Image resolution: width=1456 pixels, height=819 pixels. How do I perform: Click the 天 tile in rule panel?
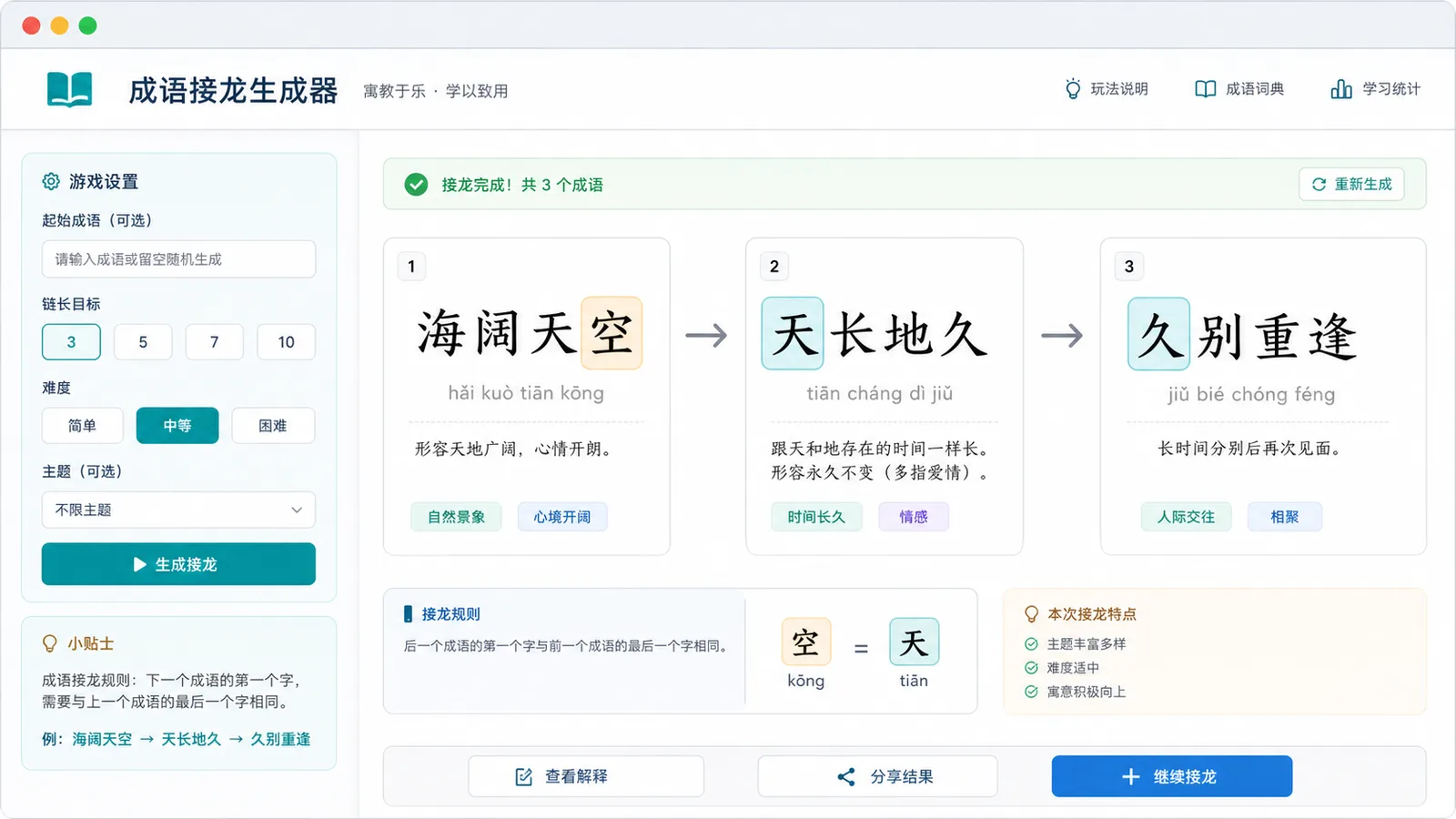click(x=914, y=642)
